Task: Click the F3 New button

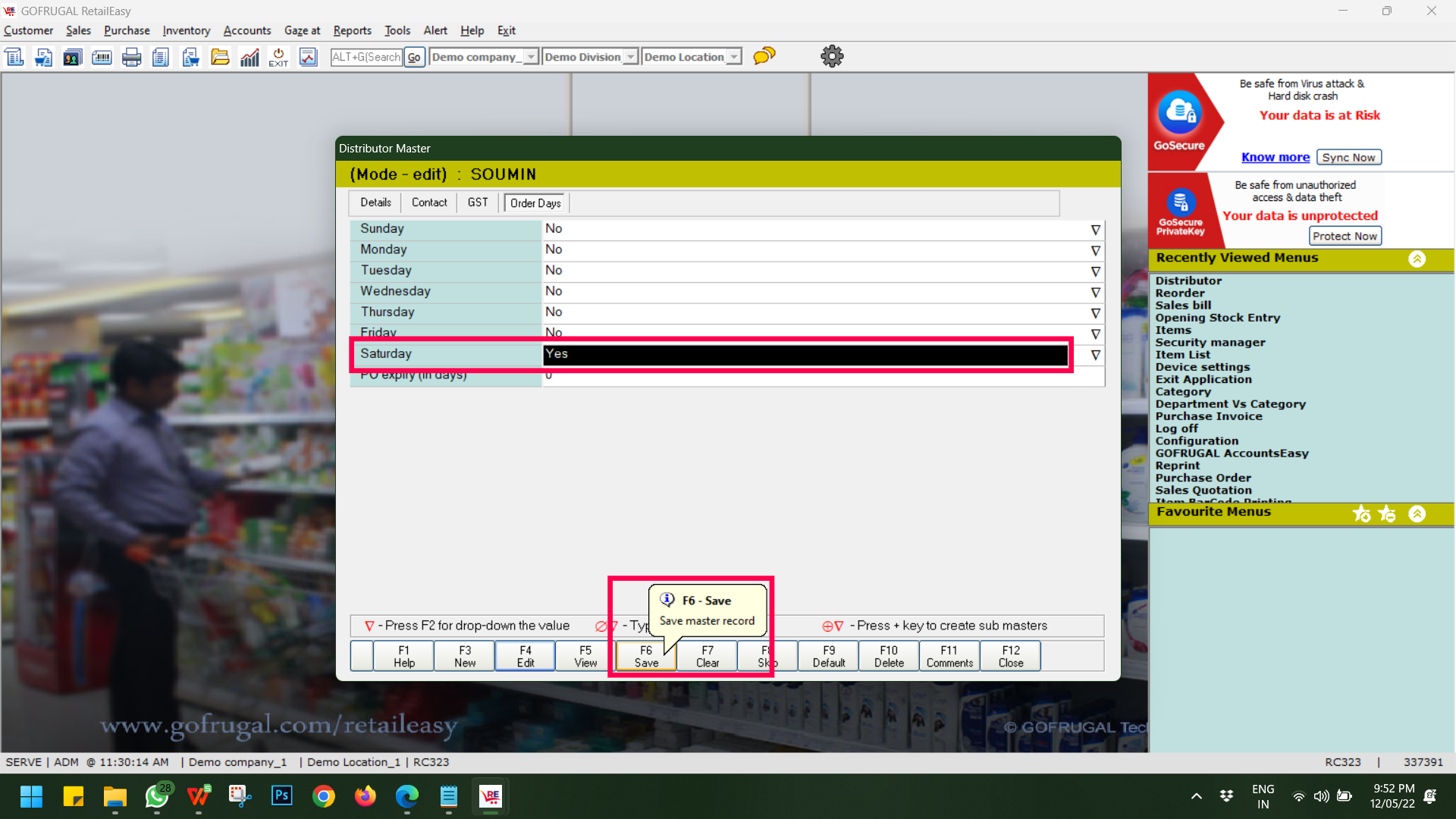Action: 465,656
